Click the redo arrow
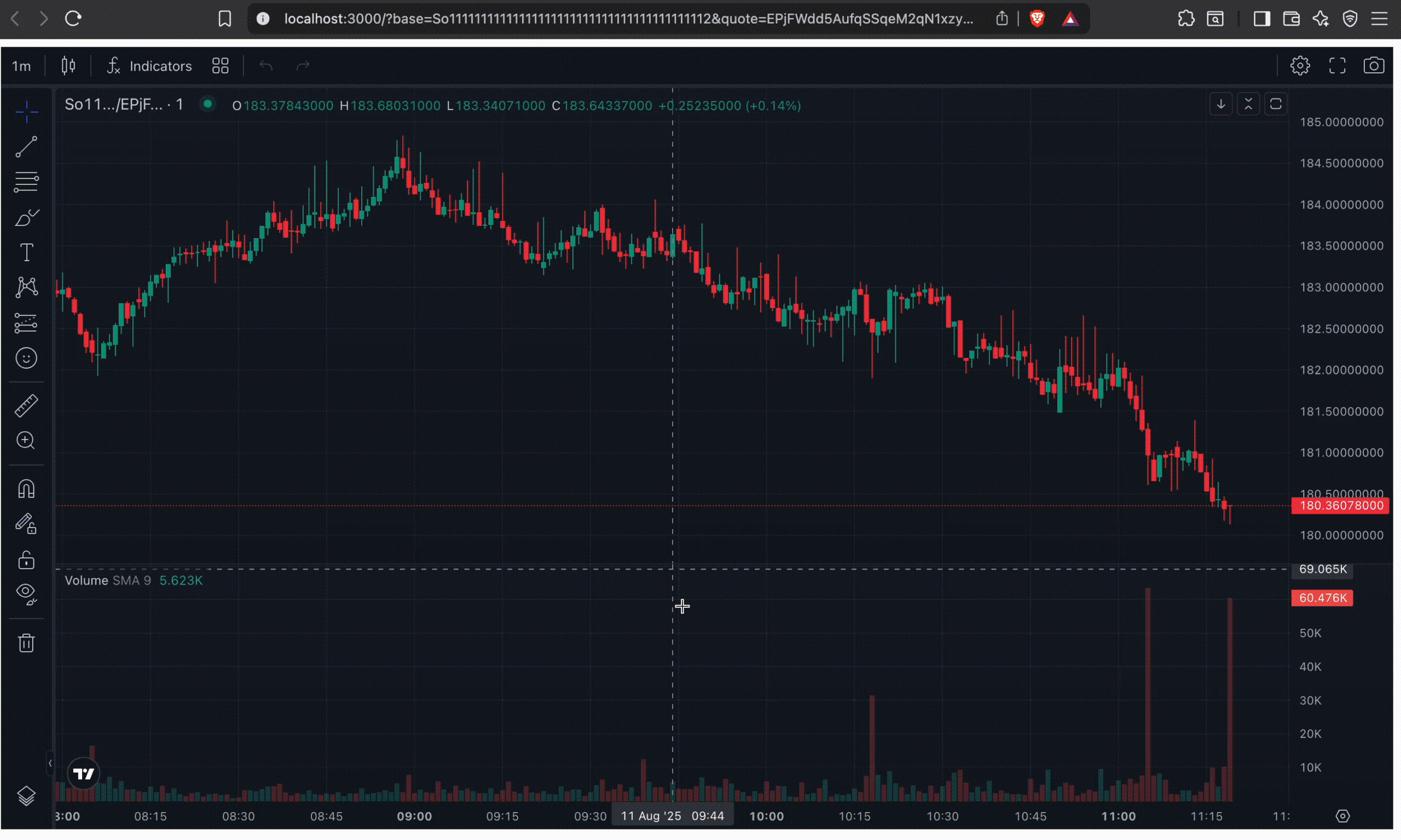The image size is (1401, 840). [x=303, y=66]
